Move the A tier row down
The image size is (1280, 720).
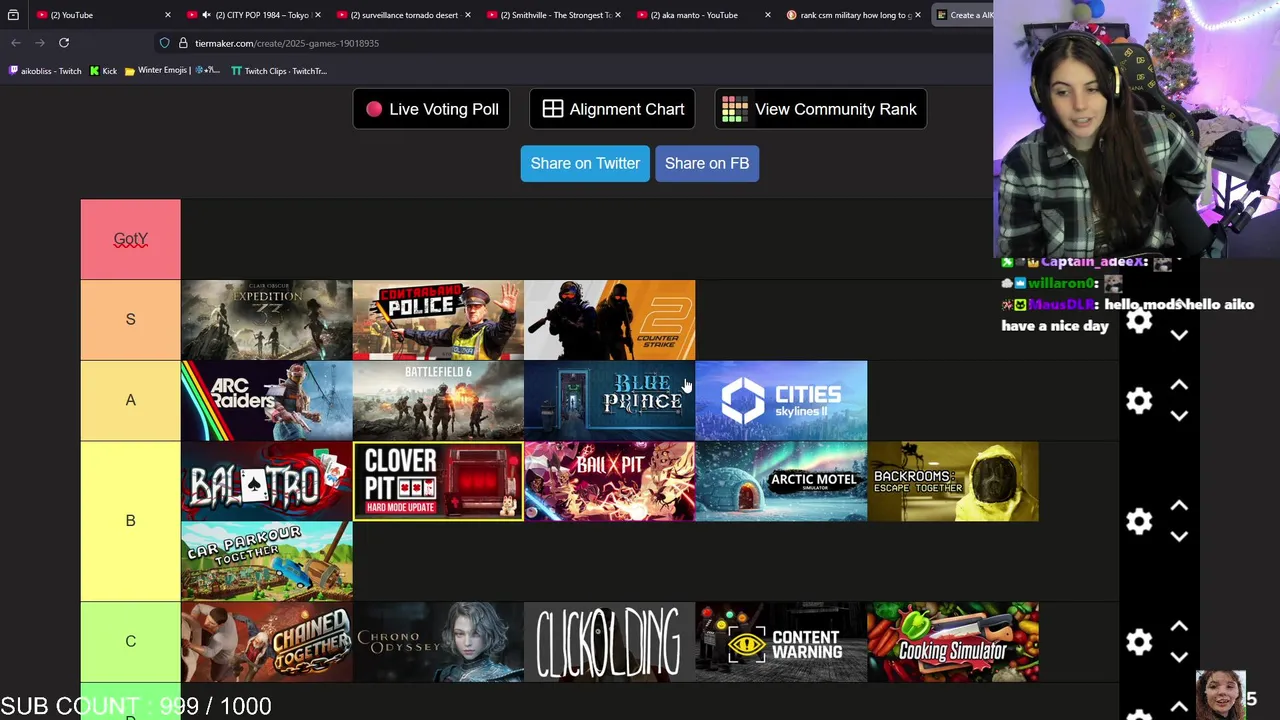click(1179, 416)
